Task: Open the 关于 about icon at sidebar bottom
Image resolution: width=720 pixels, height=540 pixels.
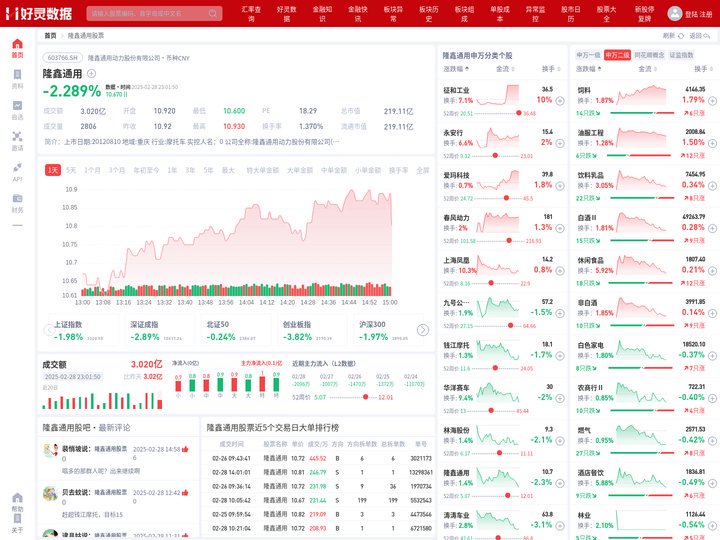Action: click(x=17, y=519)
